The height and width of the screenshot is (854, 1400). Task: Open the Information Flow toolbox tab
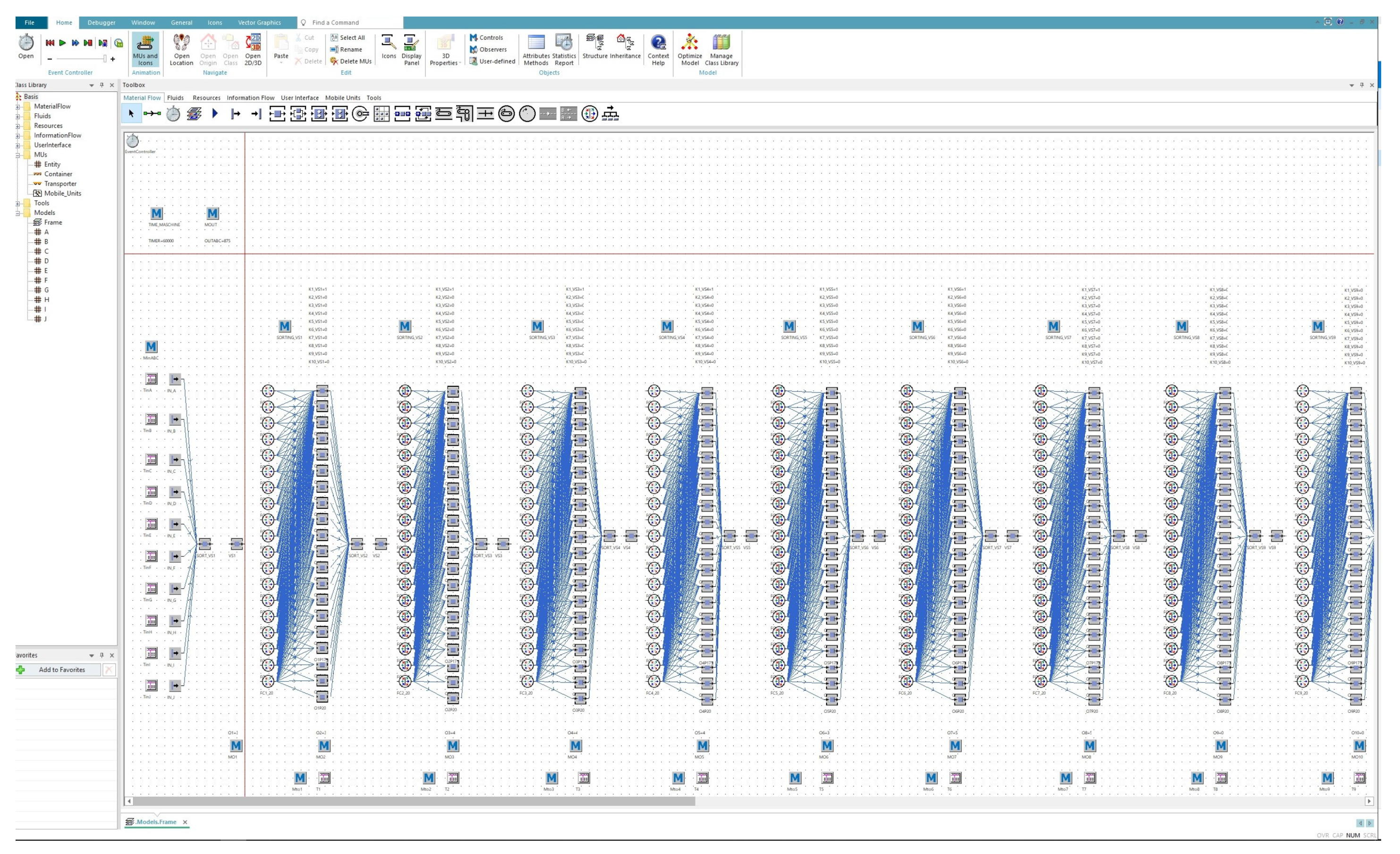point(250,98)
